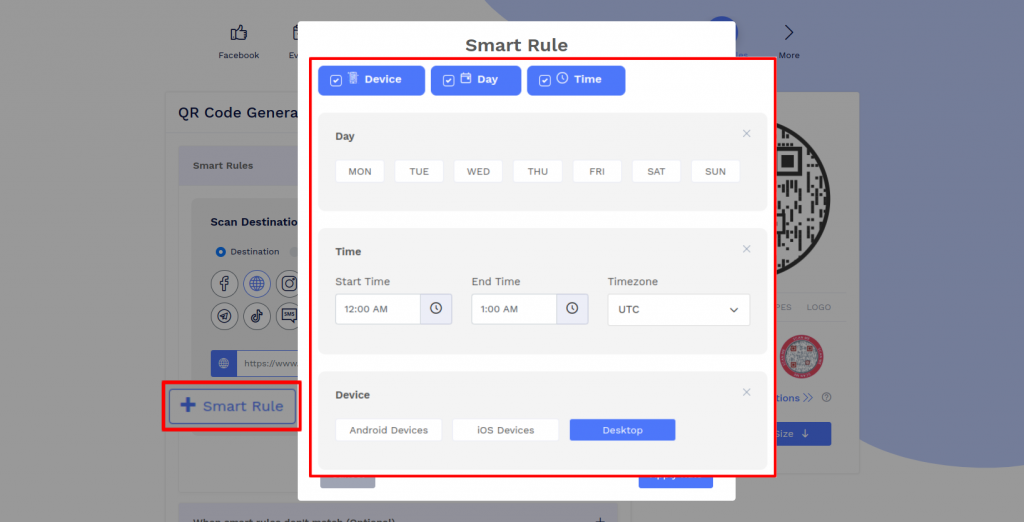
Task: Choose iOS Devices option
Action: pyautogui.click(x=505, y=430)
